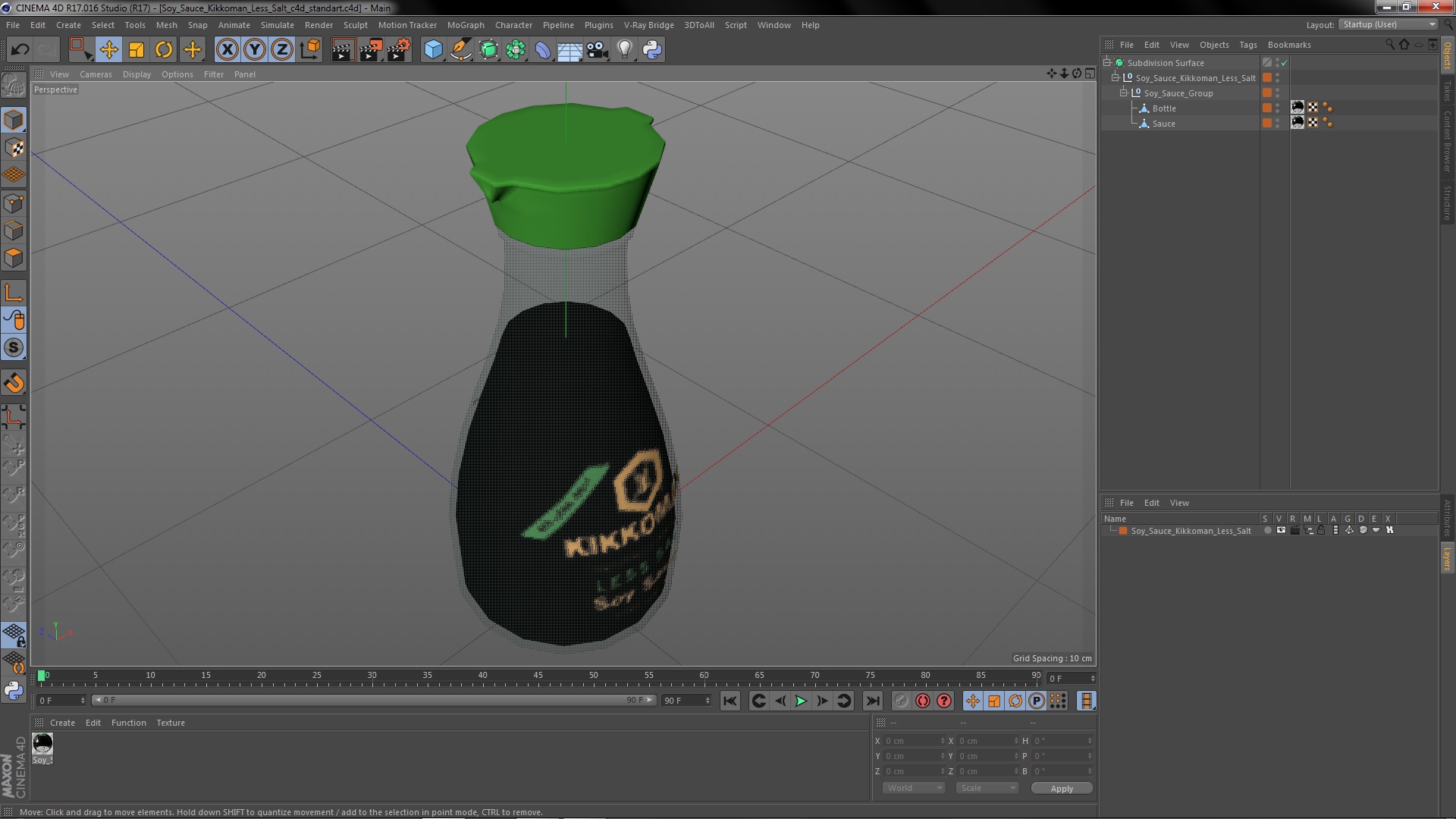1456x819 pixels.
Task: Toggle Bottle visibility dots
Action: click(1277, 108)
